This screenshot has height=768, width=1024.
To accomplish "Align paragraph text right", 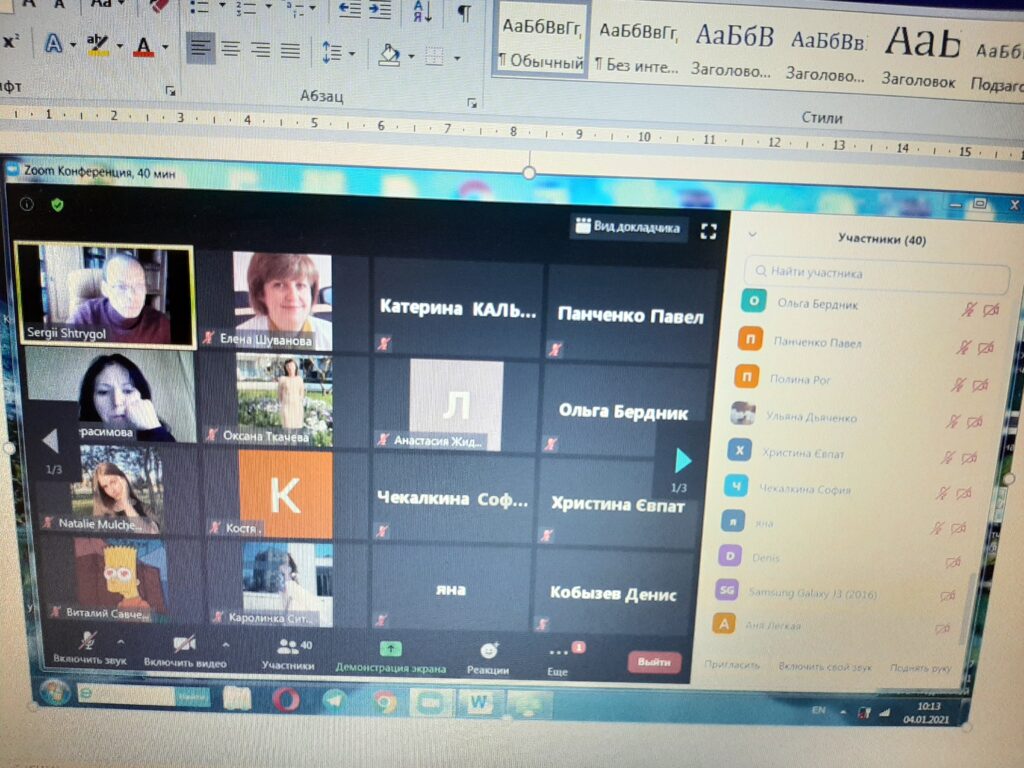I will pos(260,50).
